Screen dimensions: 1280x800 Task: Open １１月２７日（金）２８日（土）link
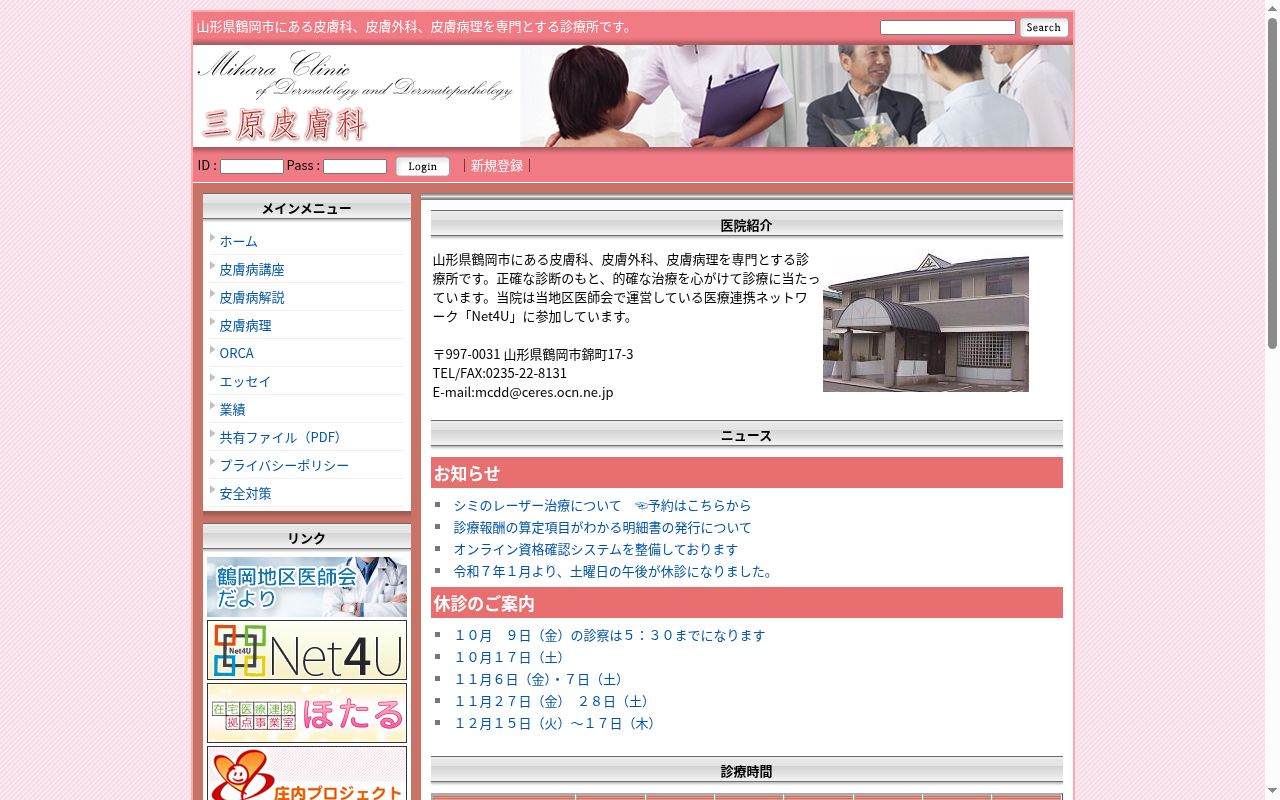tap(555, 702)
